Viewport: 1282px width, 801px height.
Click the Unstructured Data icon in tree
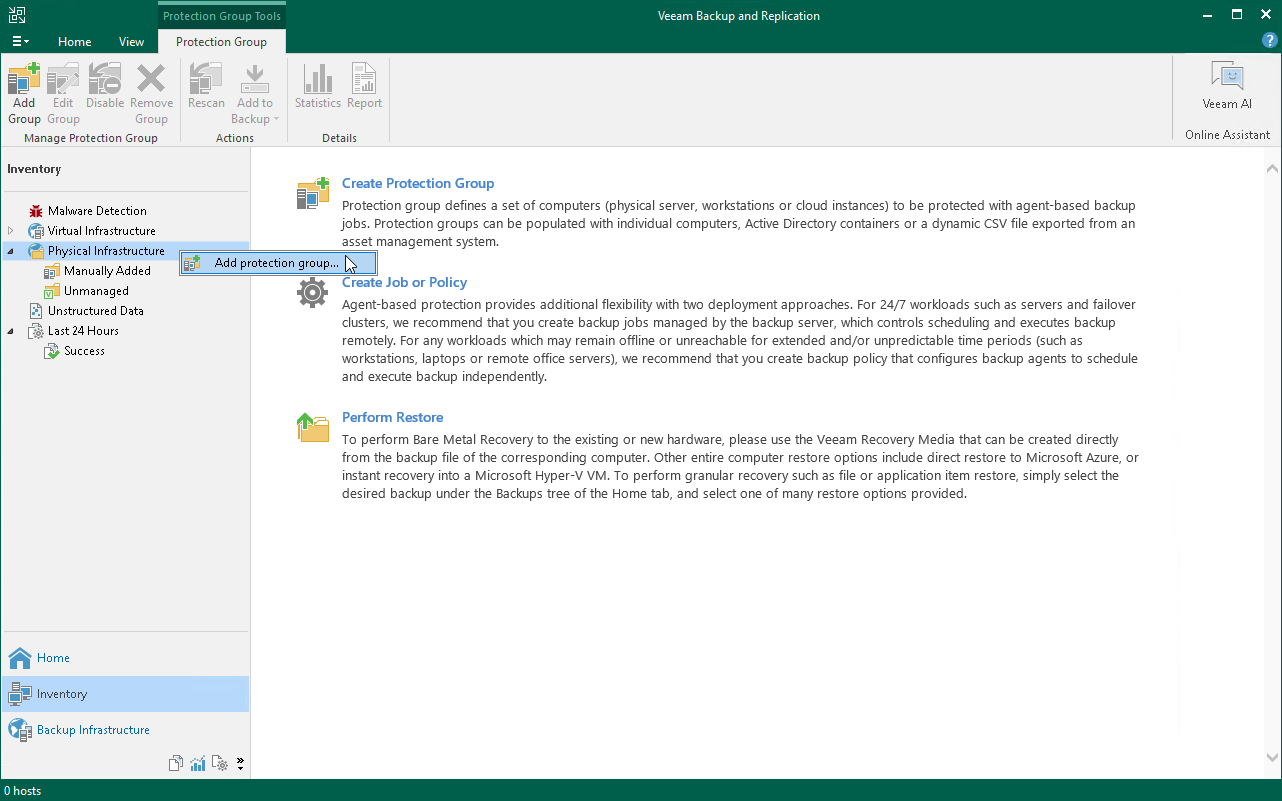[36, 311]
